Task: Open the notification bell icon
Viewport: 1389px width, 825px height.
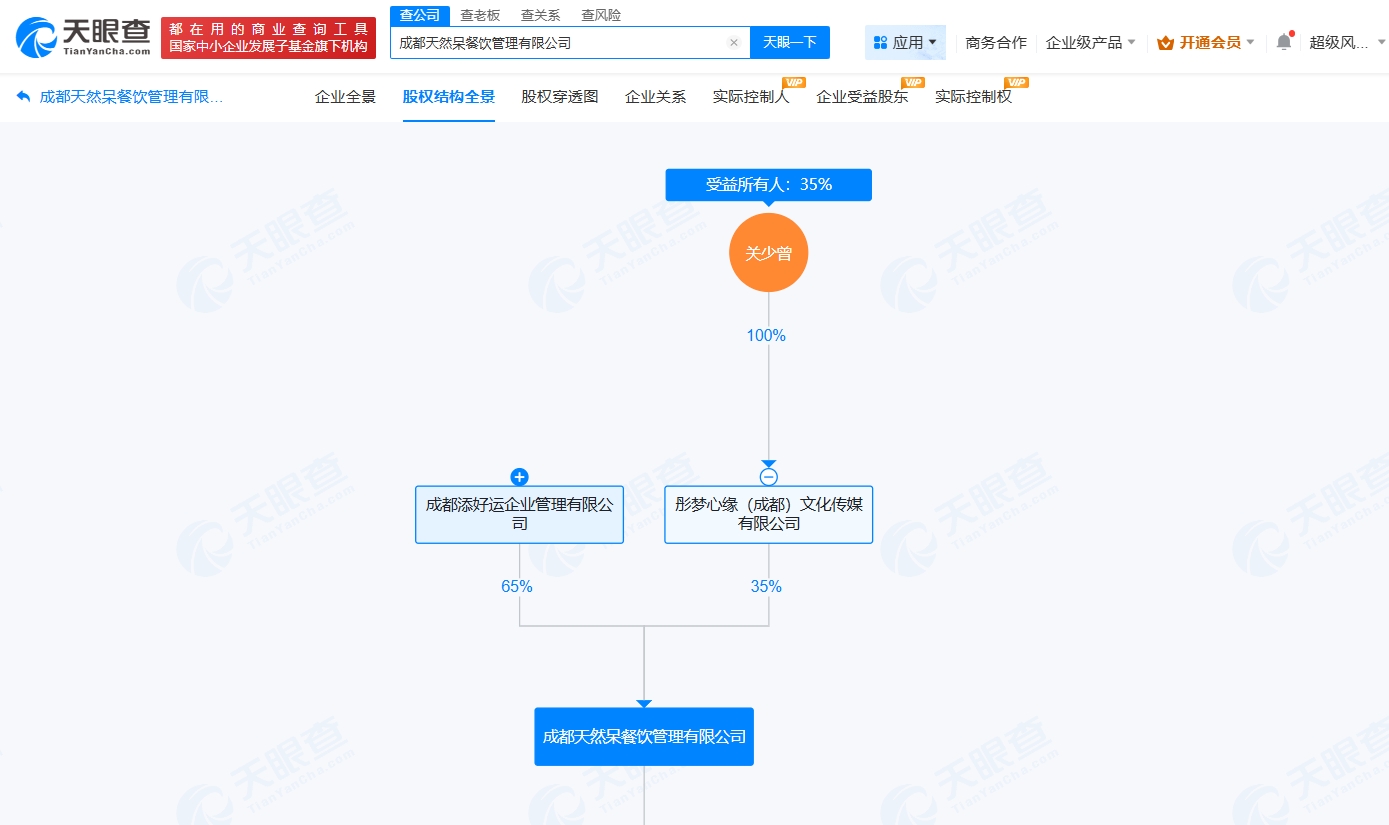Action: 1284,42
